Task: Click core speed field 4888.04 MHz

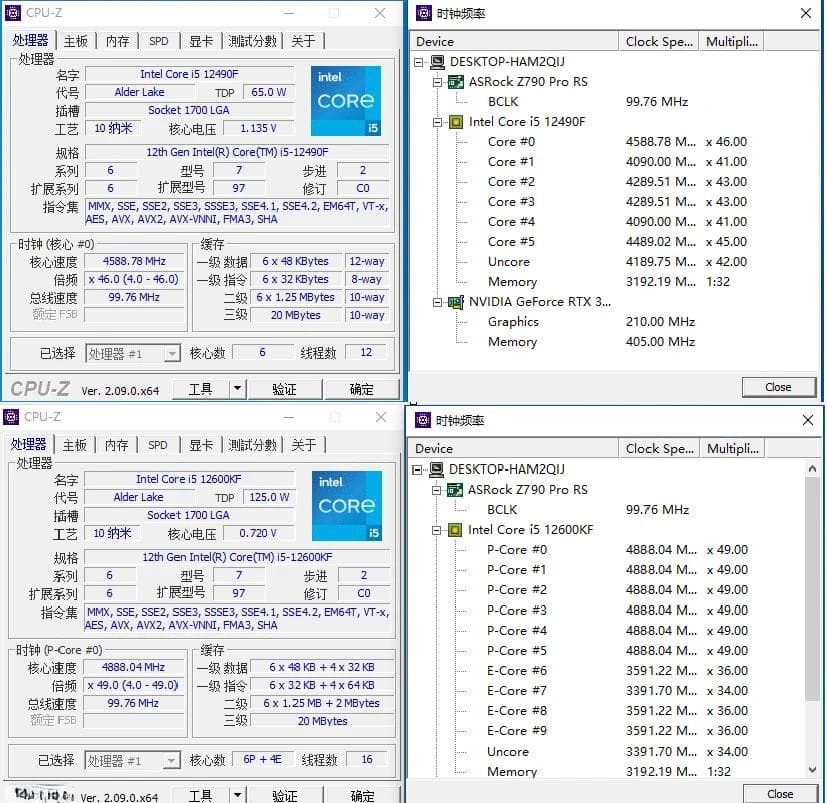Action: pos(133,667)
